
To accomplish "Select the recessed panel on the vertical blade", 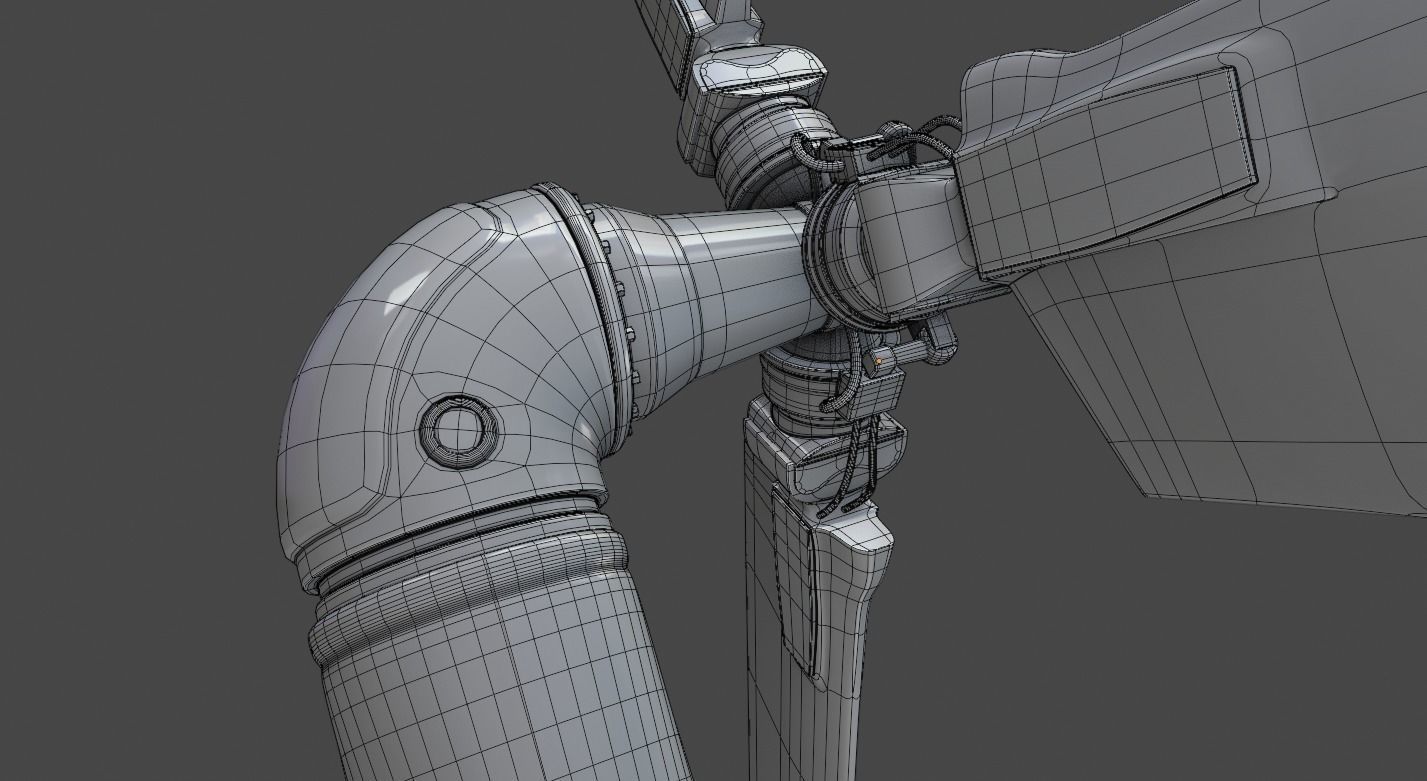I will tap(795, 580).
